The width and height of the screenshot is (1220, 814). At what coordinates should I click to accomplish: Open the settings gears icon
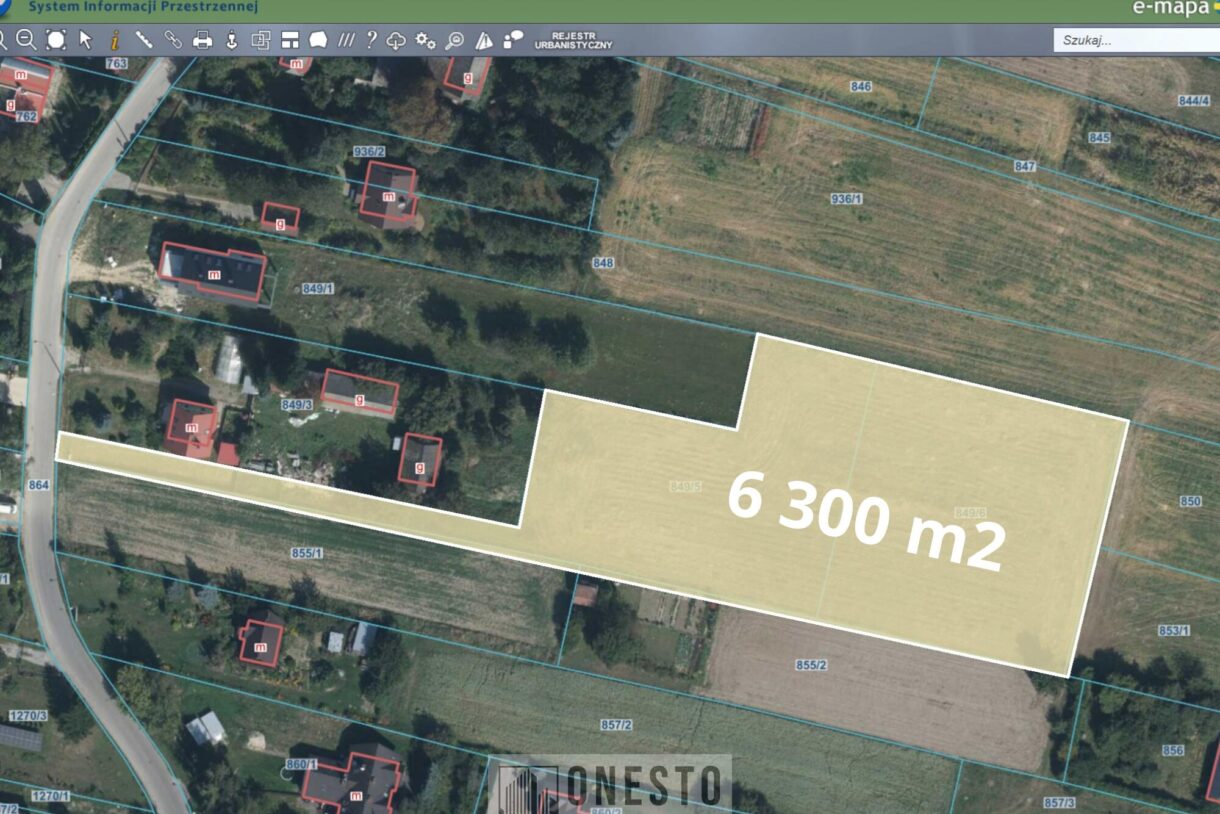pos(424,42)
